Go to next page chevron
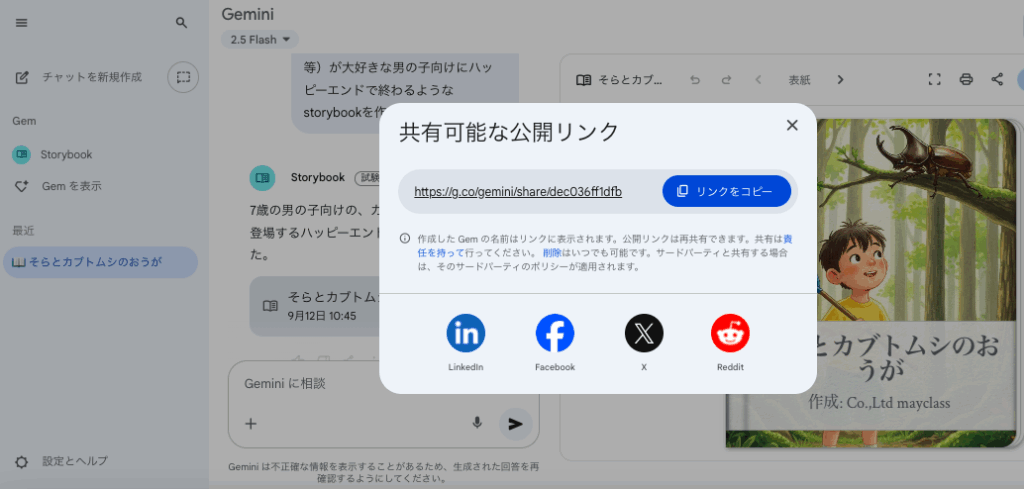The height and width of the screenshot is (489, 1024). (840, 80)
